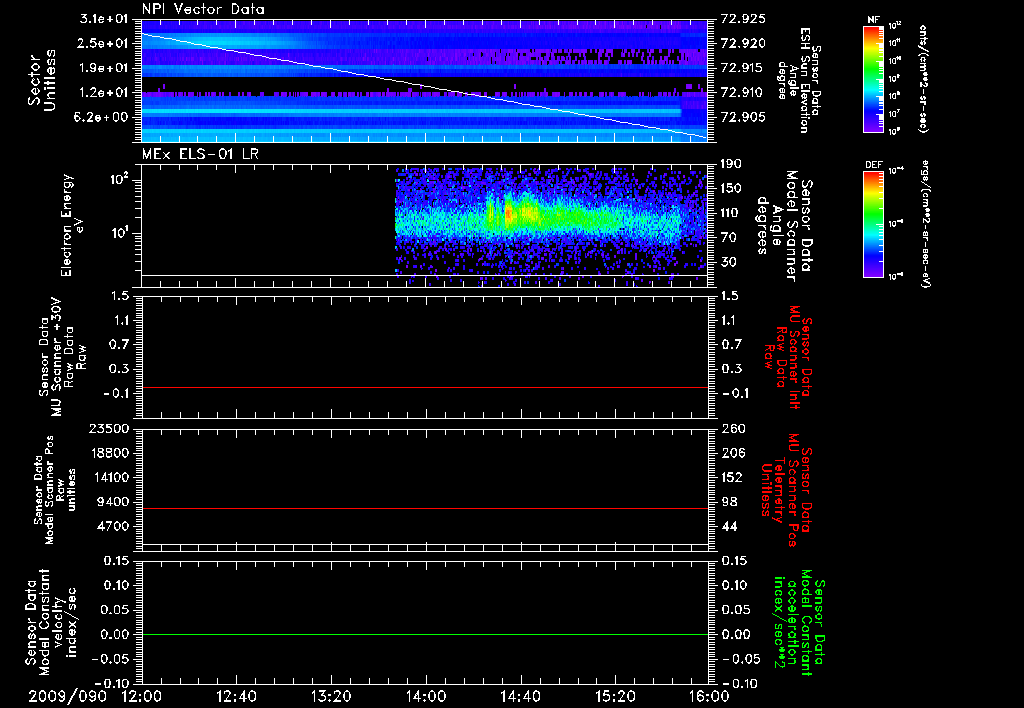Click the red line in MU Scanner +30V panel
1024x708 pixels.
(x=424, y=387)
